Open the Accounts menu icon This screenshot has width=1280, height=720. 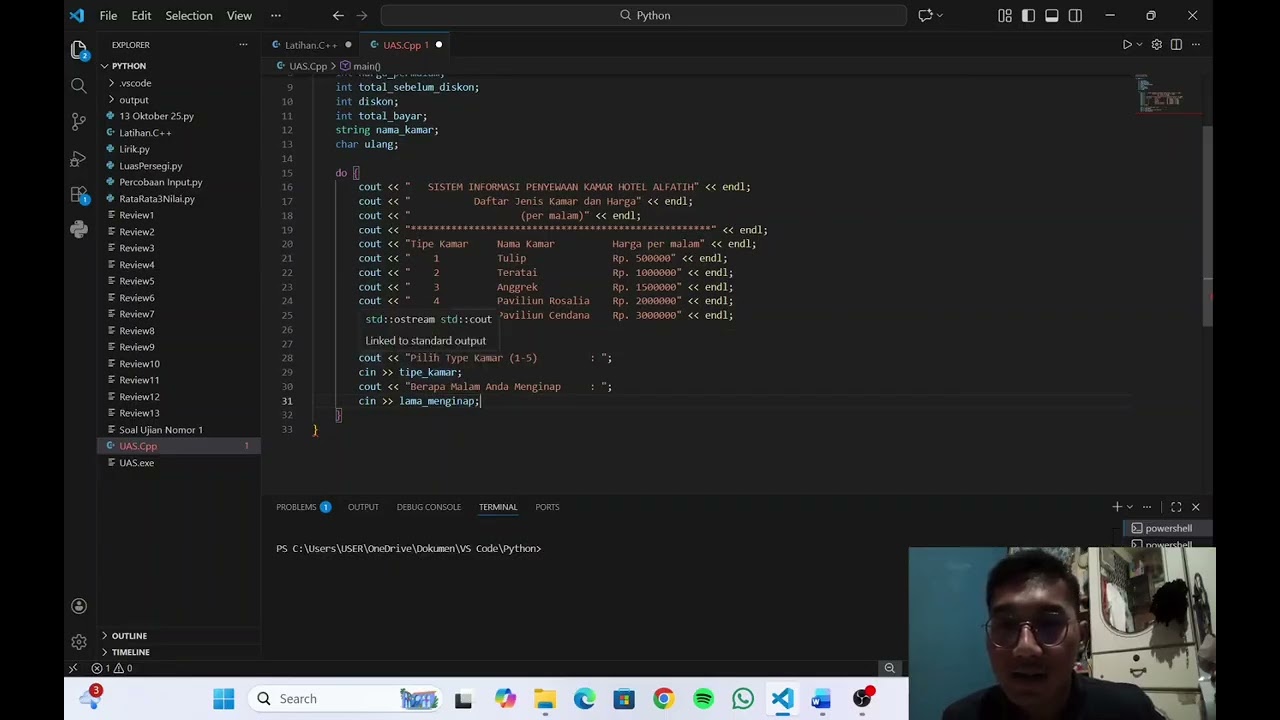(x=79, y=606)
